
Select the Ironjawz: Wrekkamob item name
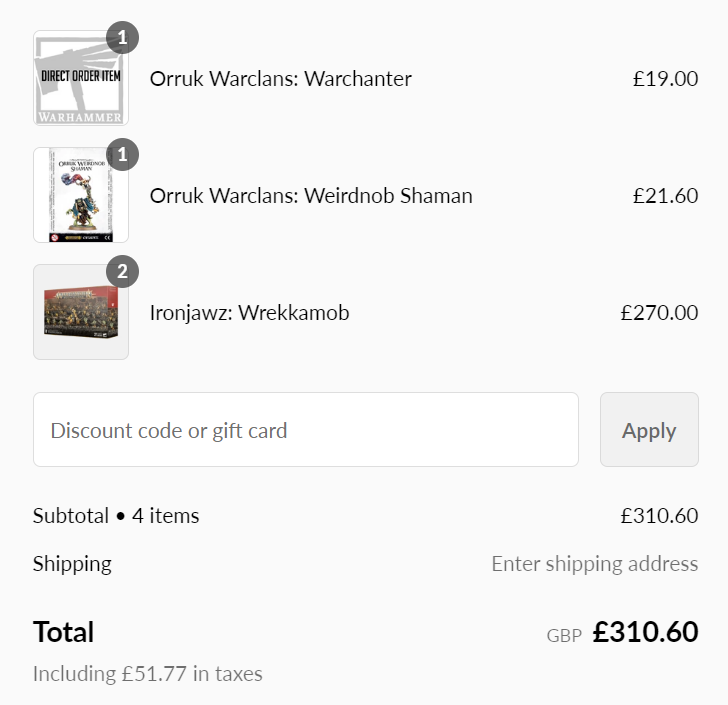249,313
